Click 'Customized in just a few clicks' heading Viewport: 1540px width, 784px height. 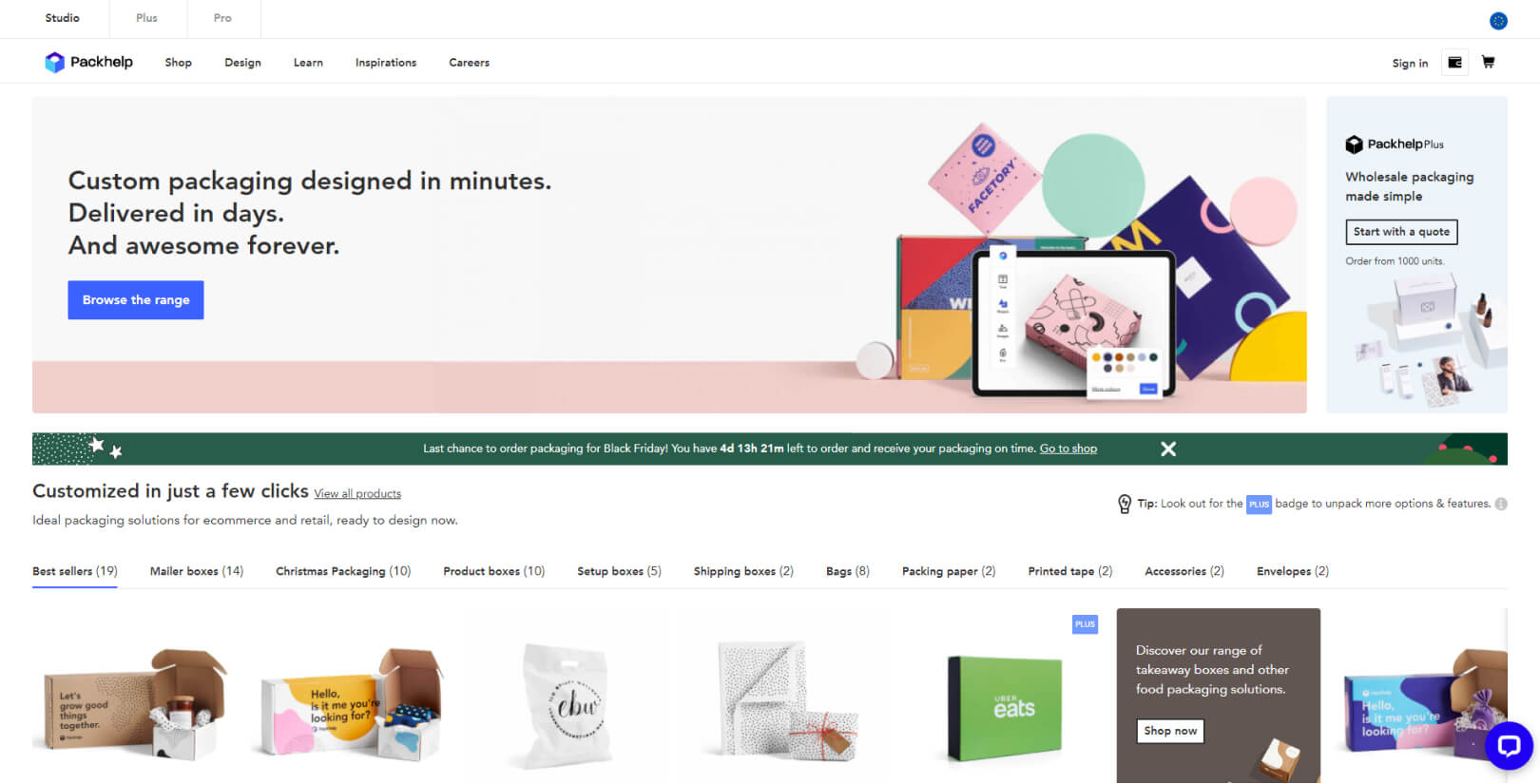(170, 491)
